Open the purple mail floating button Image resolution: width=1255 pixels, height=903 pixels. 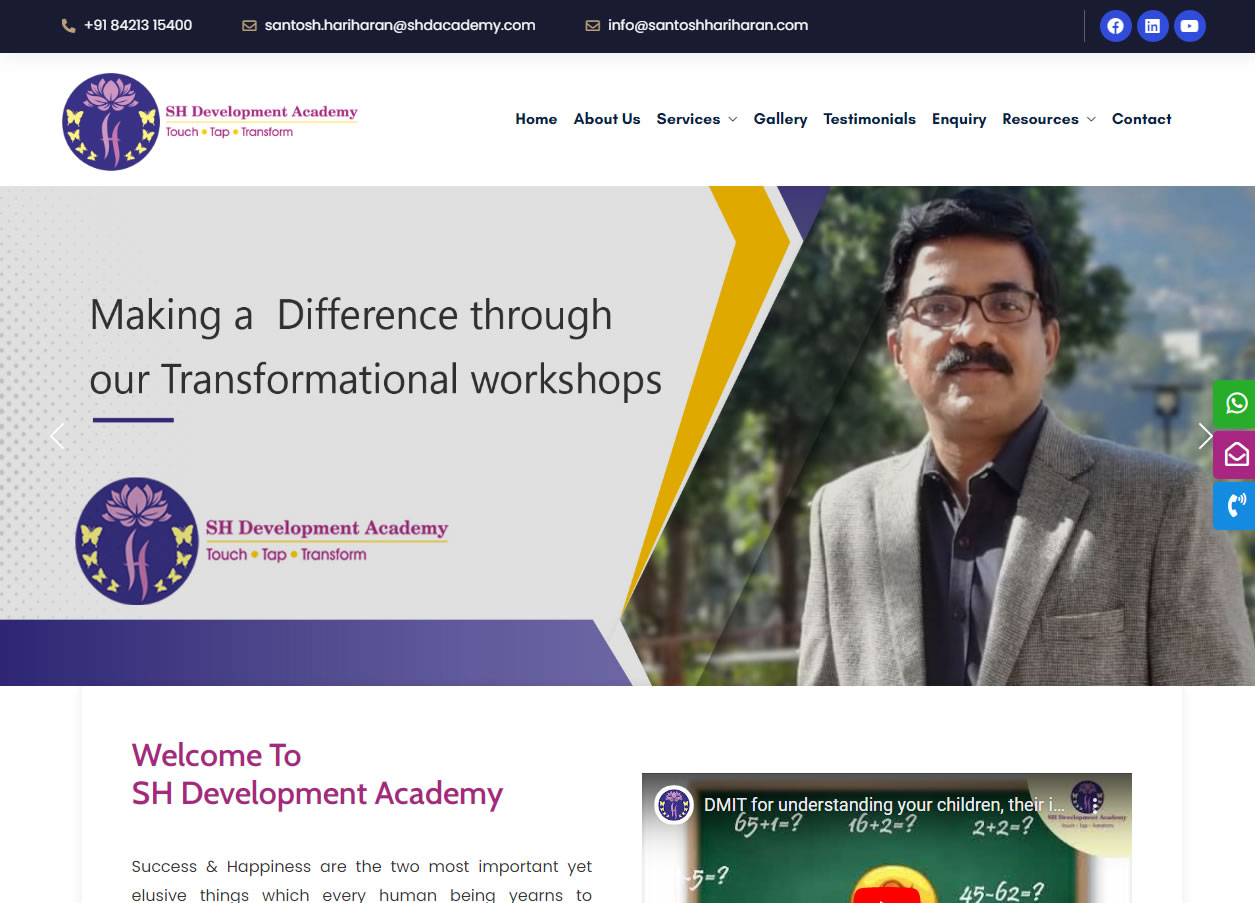tap(1235, 455)
